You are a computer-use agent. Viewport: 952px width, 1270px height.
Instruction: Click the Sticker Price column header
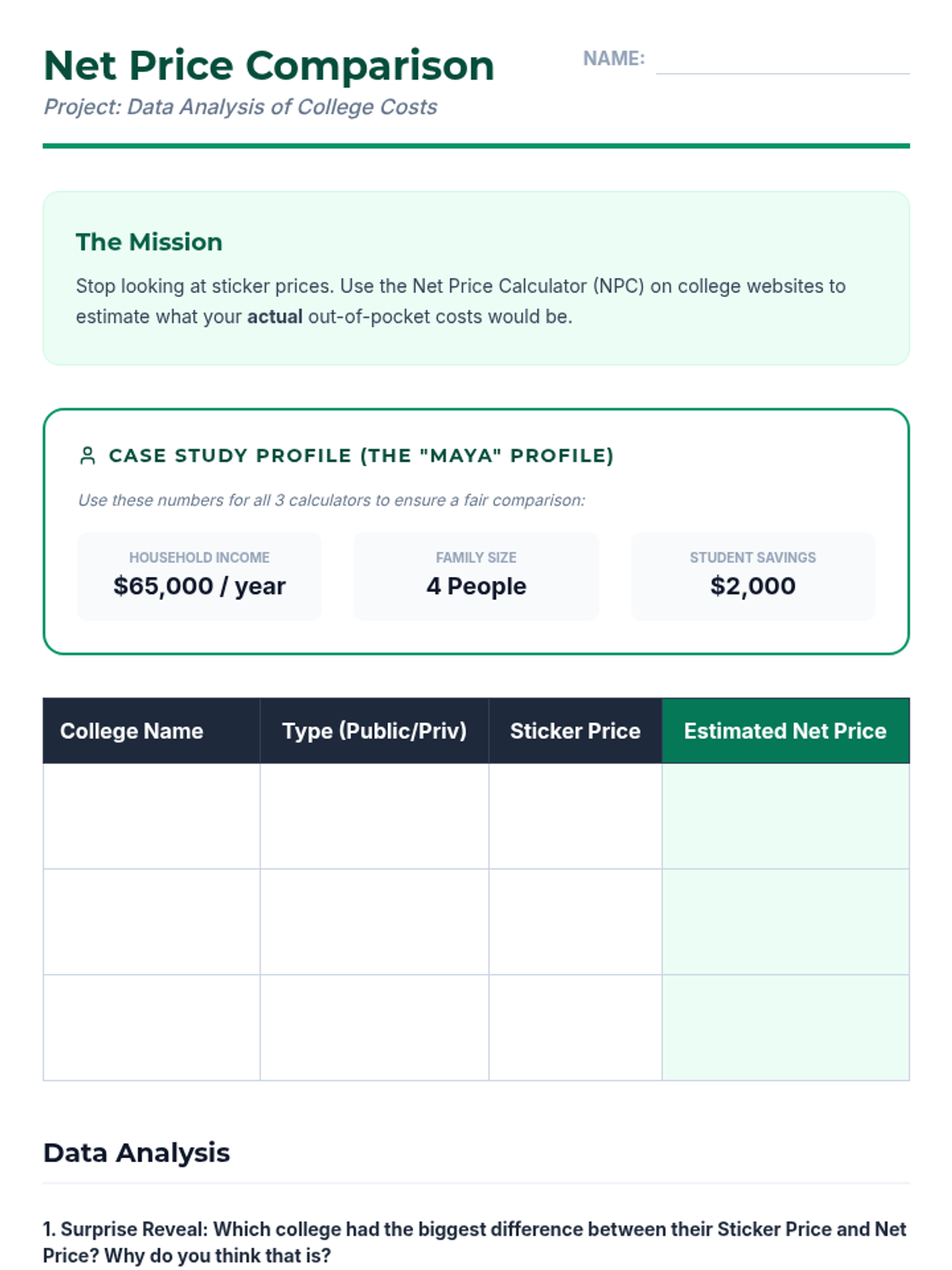click(574, 731)
